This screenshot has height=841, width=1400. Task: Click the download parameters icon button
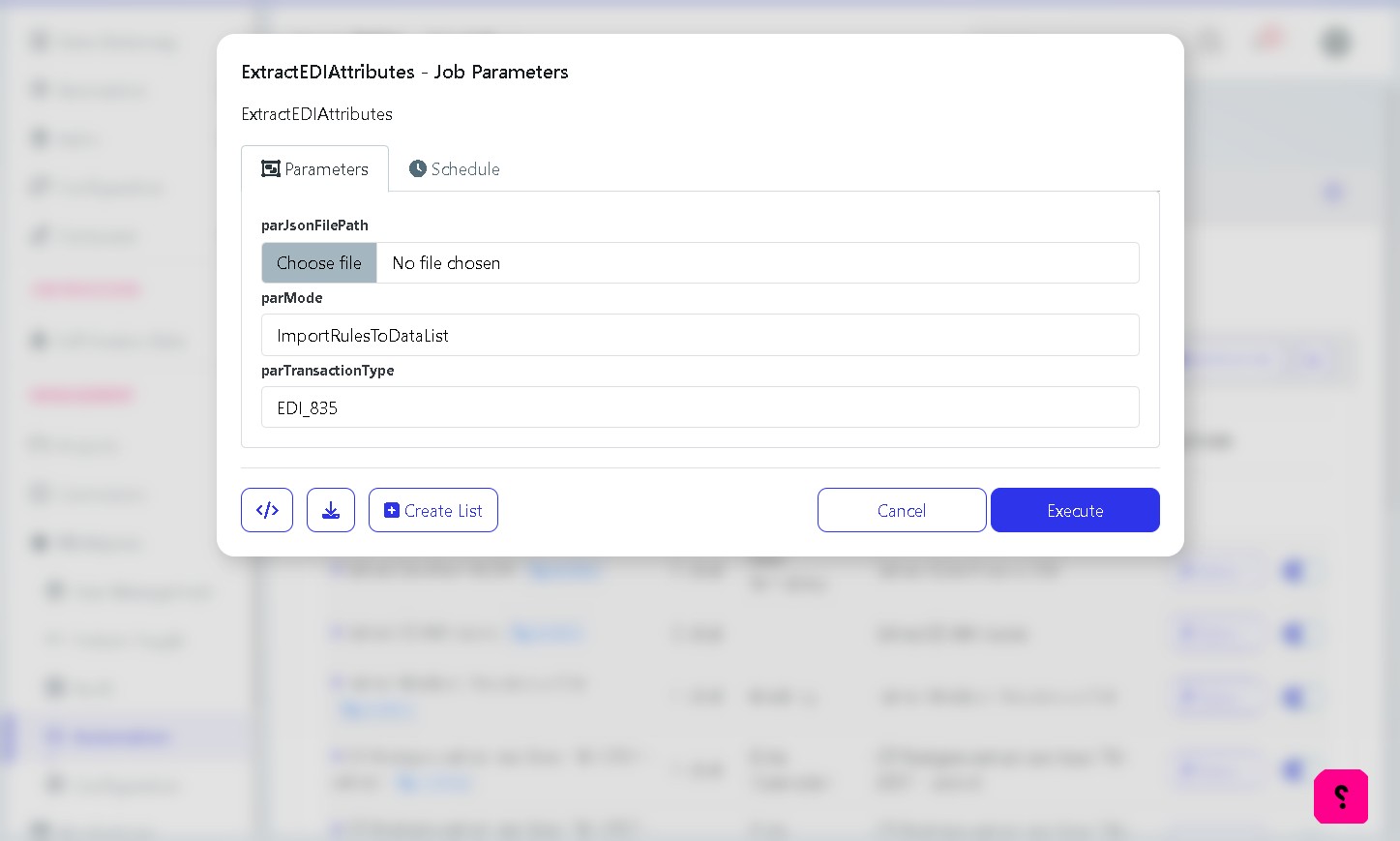331,510
